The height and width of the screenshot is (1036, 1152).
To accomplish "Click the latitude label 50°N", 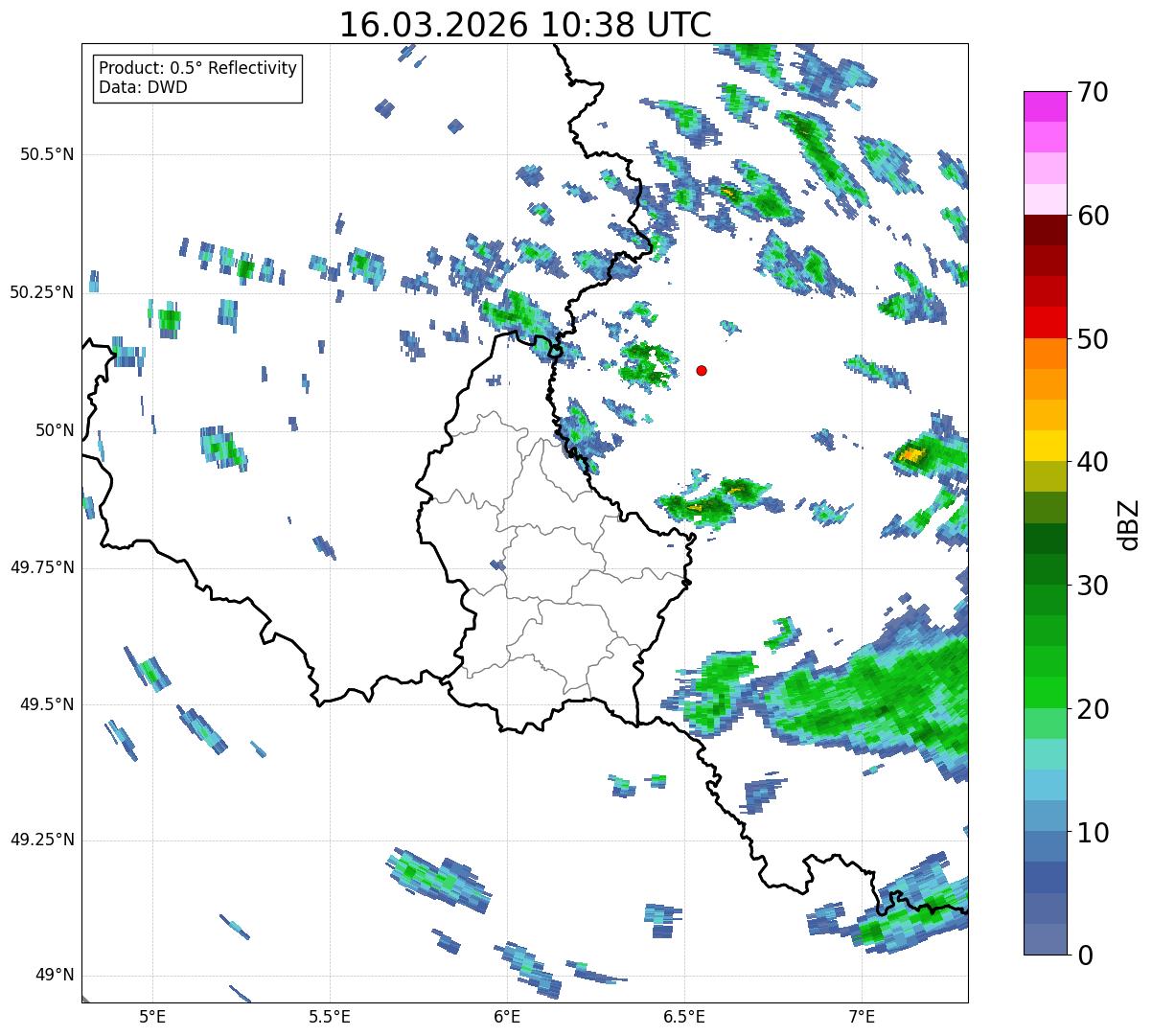I will (x=56, y=430).
